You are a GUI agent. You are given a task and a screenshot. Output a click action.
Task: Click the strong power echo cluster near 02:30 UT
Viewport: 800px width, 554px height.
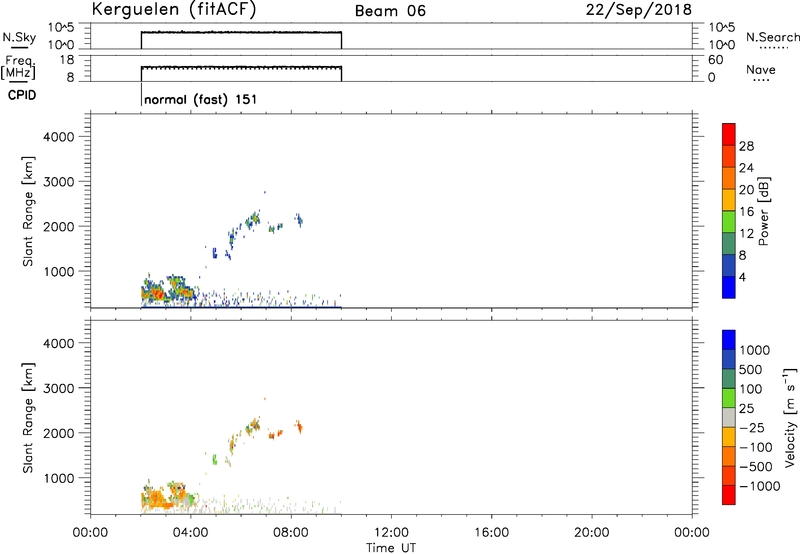153,293
